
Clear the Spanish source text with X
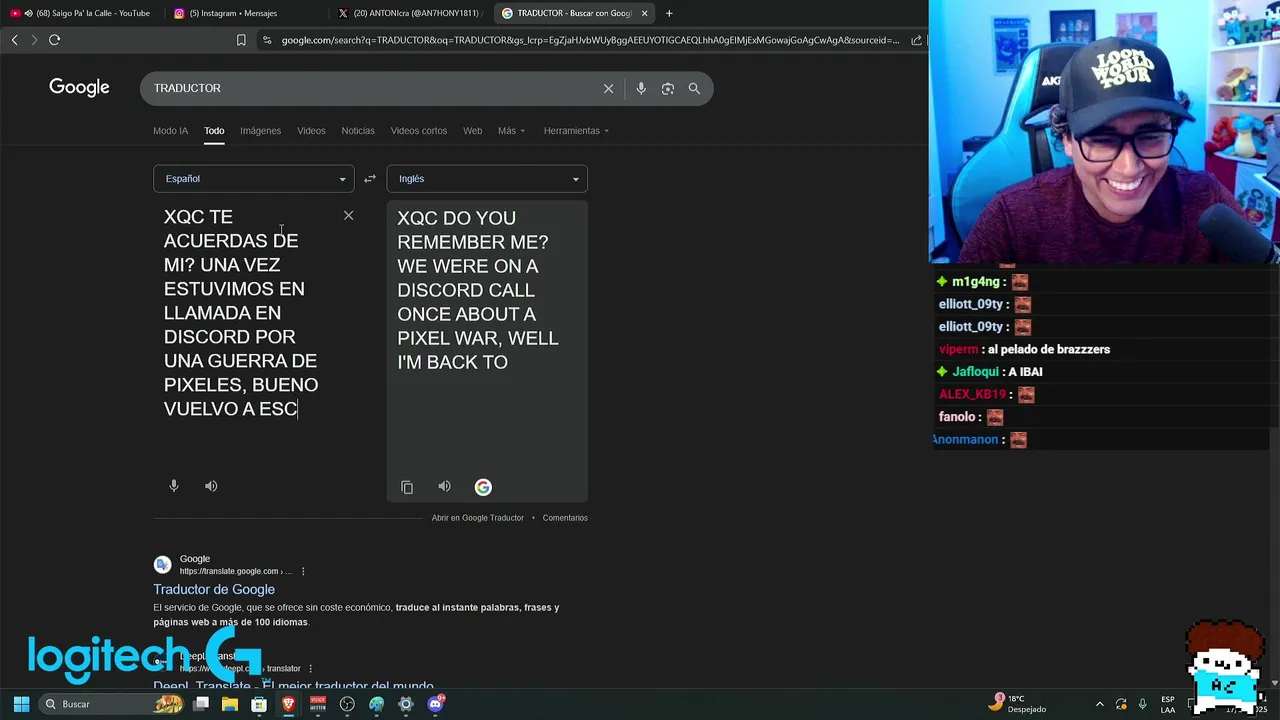coord(348,215)
